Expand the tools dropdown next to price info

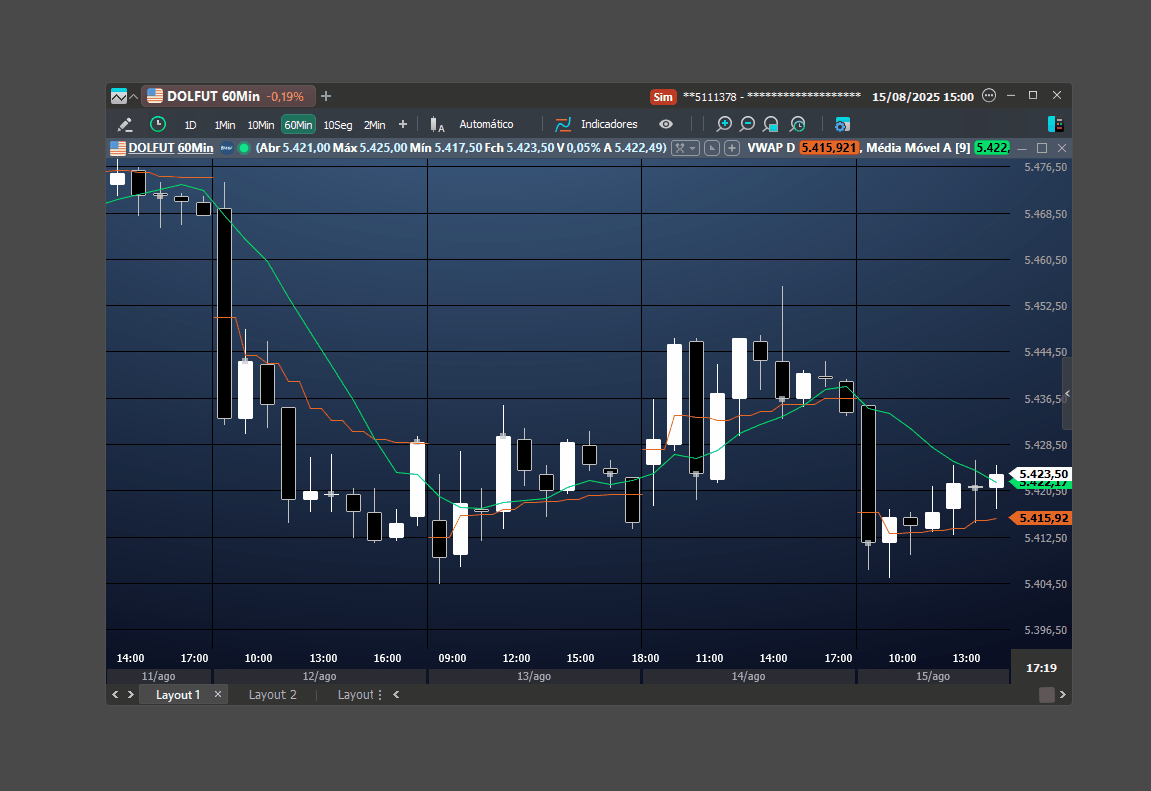click(x=686, y=148)
